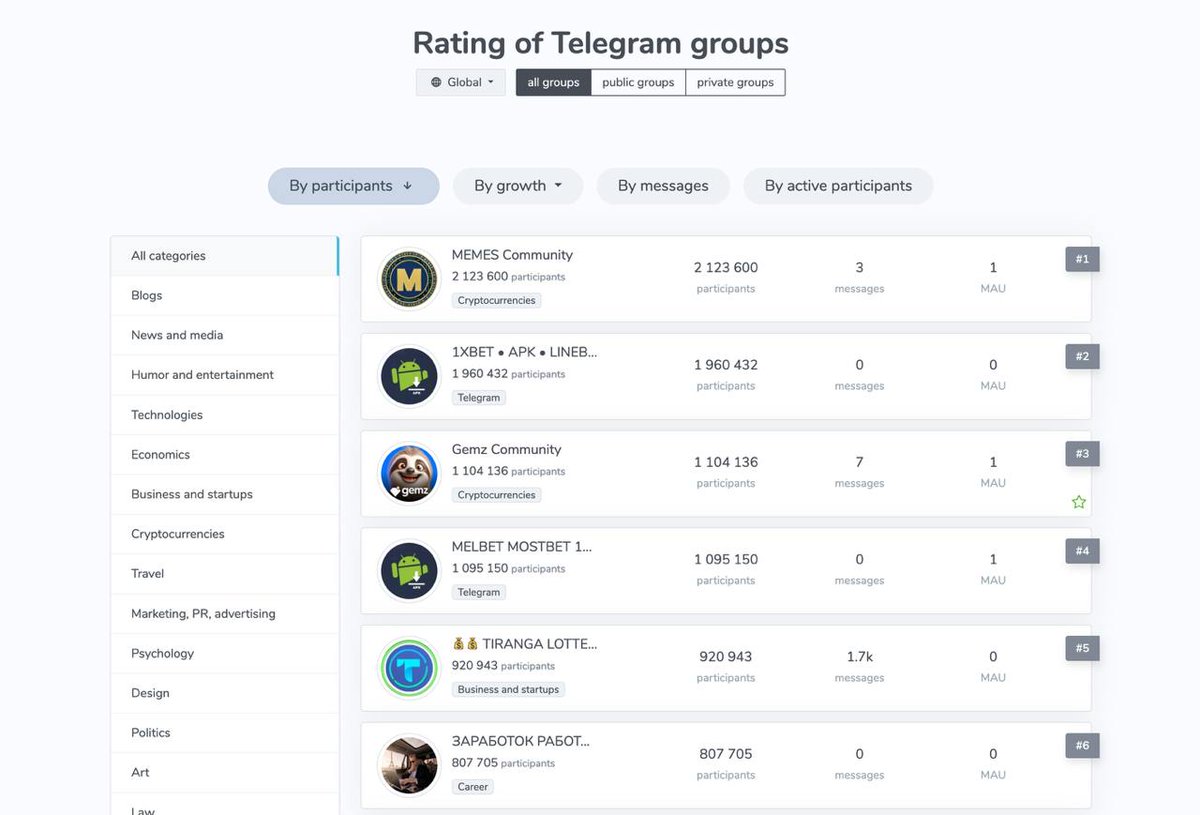The image size is (1200, 815).
Task: Sort by active participants
Action: (838, 185)
